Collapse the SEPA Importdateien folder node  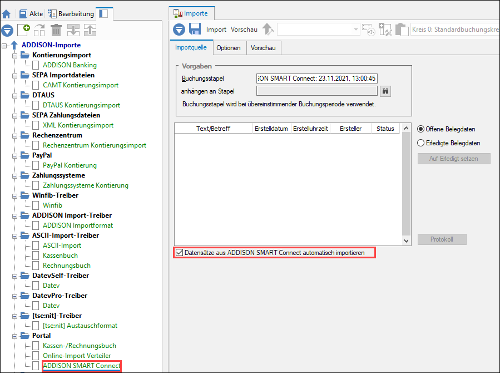[x=14, y=75]
